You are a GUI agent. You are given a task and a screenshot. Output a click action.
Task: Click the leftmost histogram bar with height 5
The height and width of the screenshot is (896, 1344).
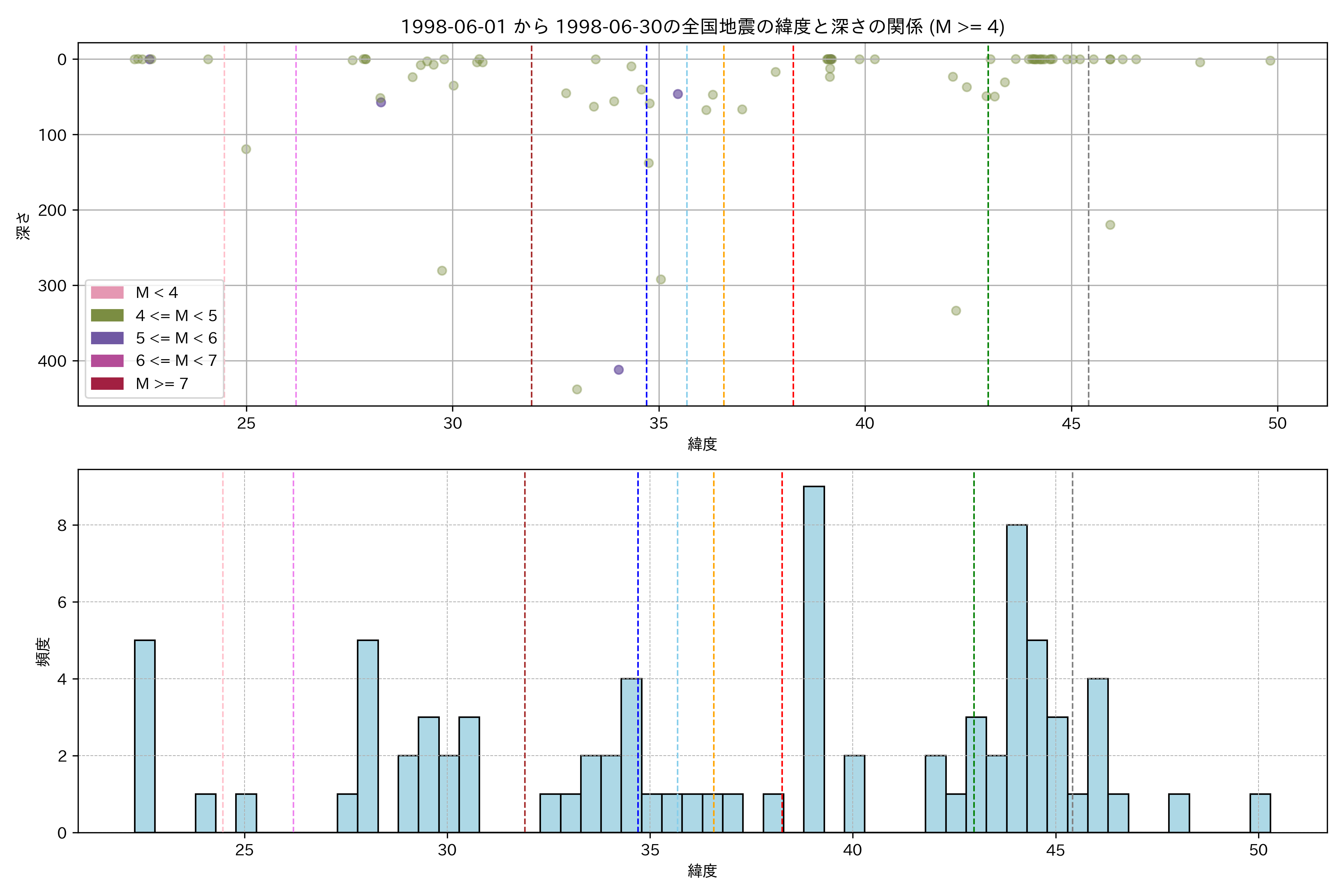pos(144,736)
